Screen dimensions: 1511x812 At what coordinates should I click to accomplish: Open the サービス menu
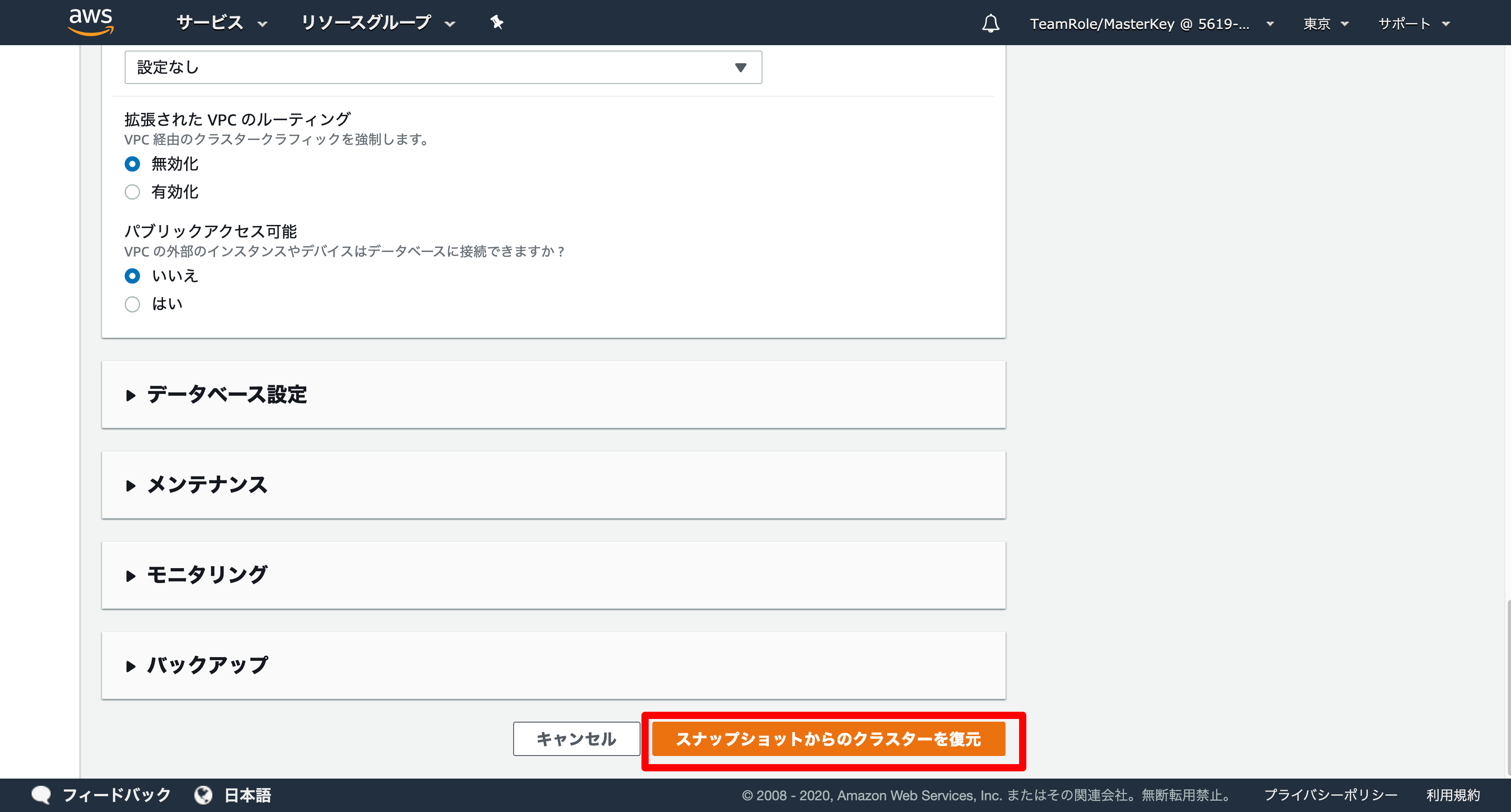pyautogui.click(x=222, y=23)
